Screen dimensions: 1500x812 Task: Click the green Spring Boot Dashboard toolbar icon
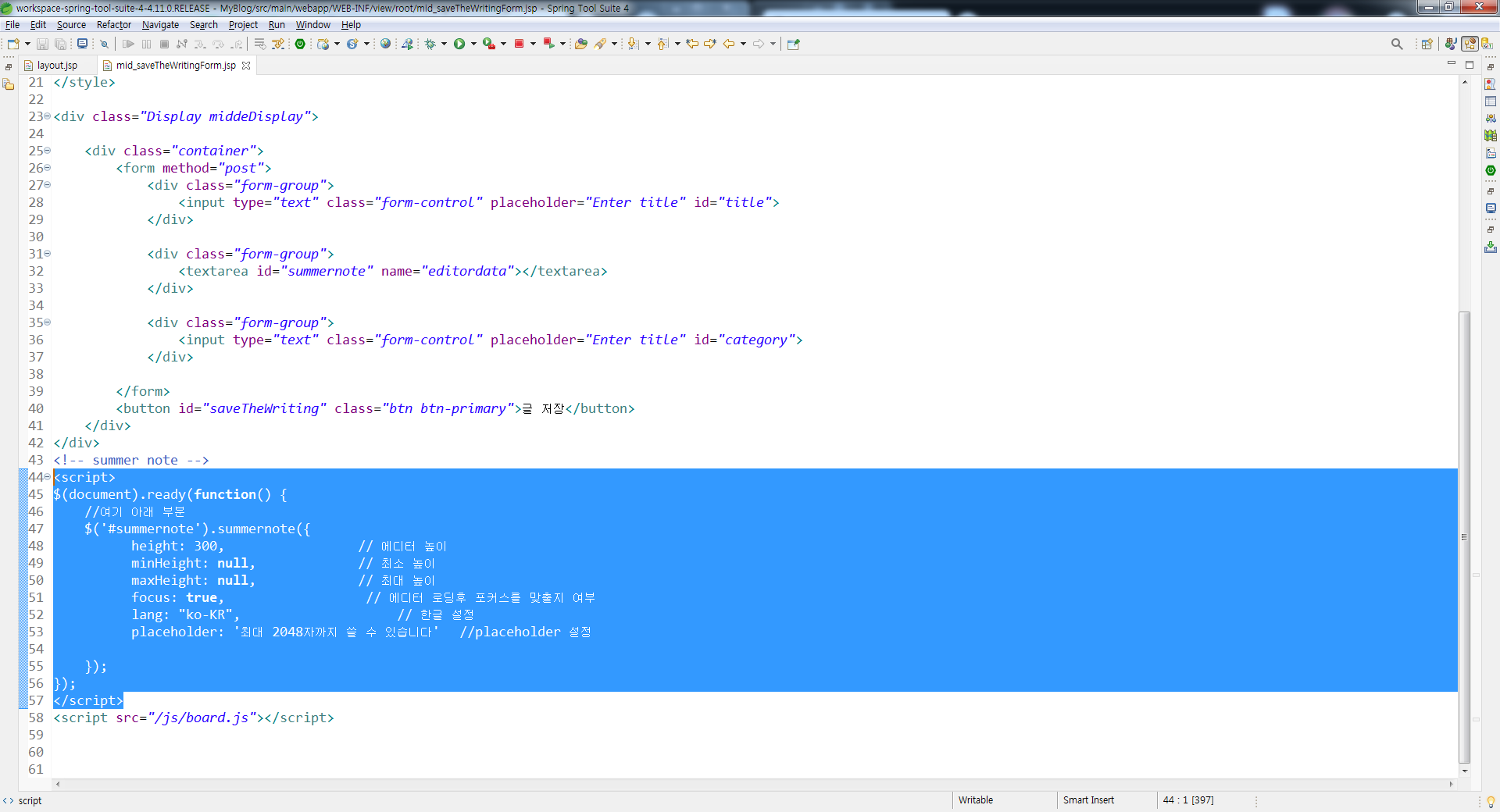[300, 44]
